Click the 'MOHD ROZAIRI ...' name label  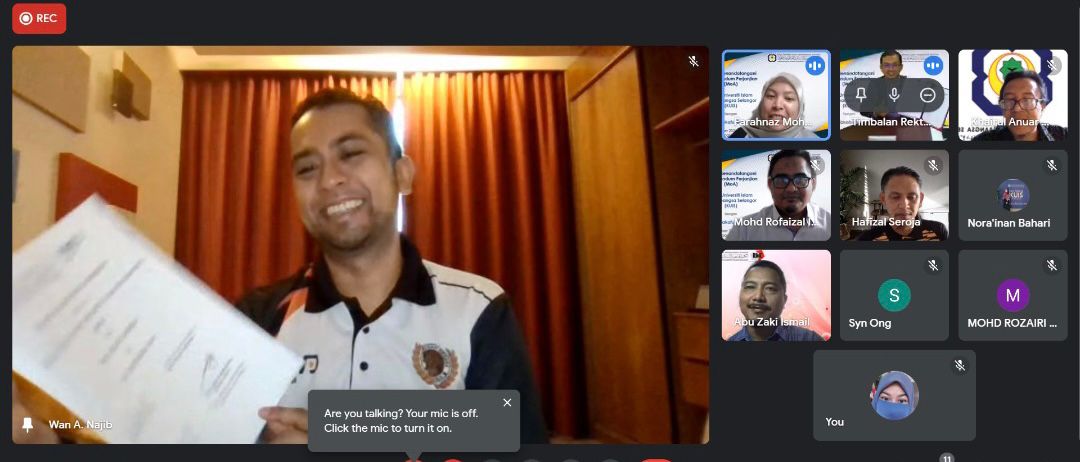[1012, 323]
